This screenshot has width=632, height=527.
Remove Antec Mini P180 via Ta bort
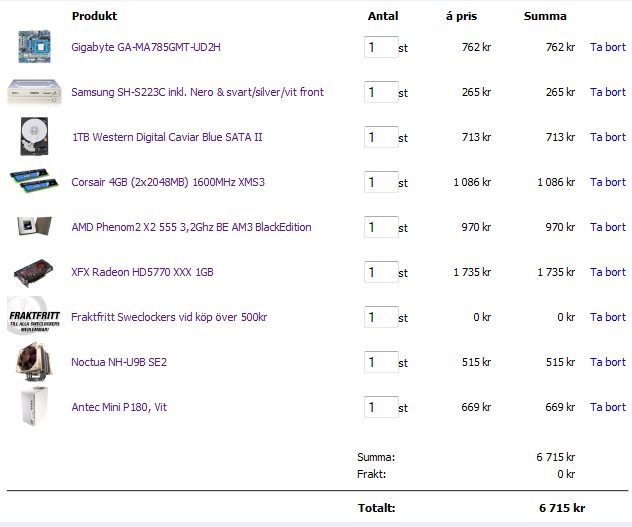pyautogui.click(x=607, y=407)
